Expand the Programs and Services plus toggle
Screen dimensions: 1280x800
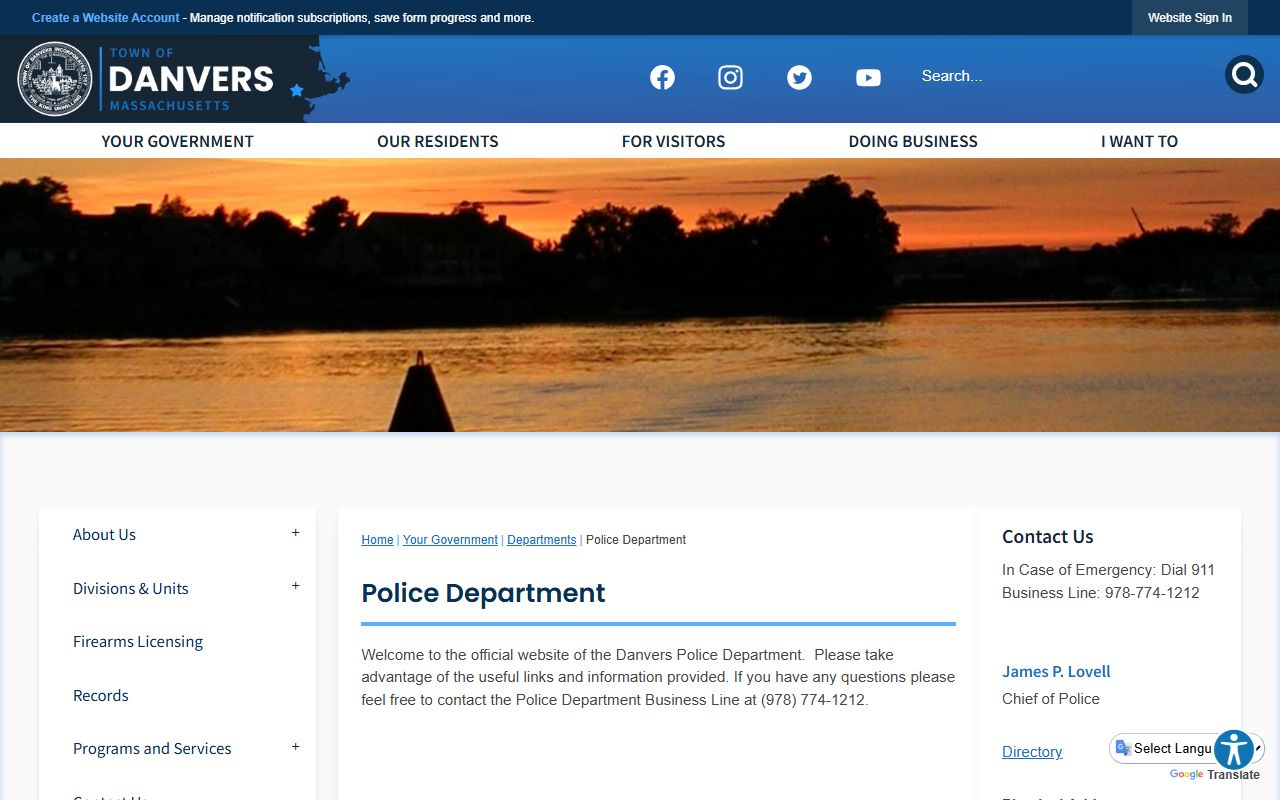coord(295,747)
